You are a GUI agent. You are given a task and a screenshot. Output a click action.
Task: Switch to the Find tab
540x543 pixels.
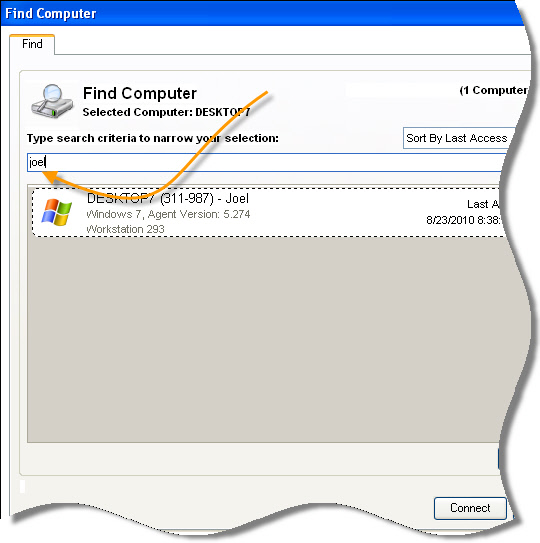tap(32, 44)
